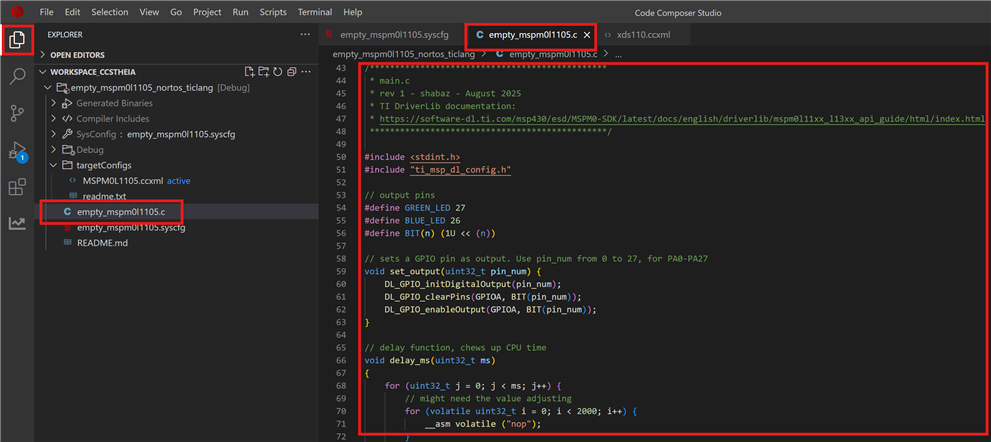The width and height of the screenshot is (991, 442).
Task: Click the set_output function name on line 59
Action: pos(414,272)
